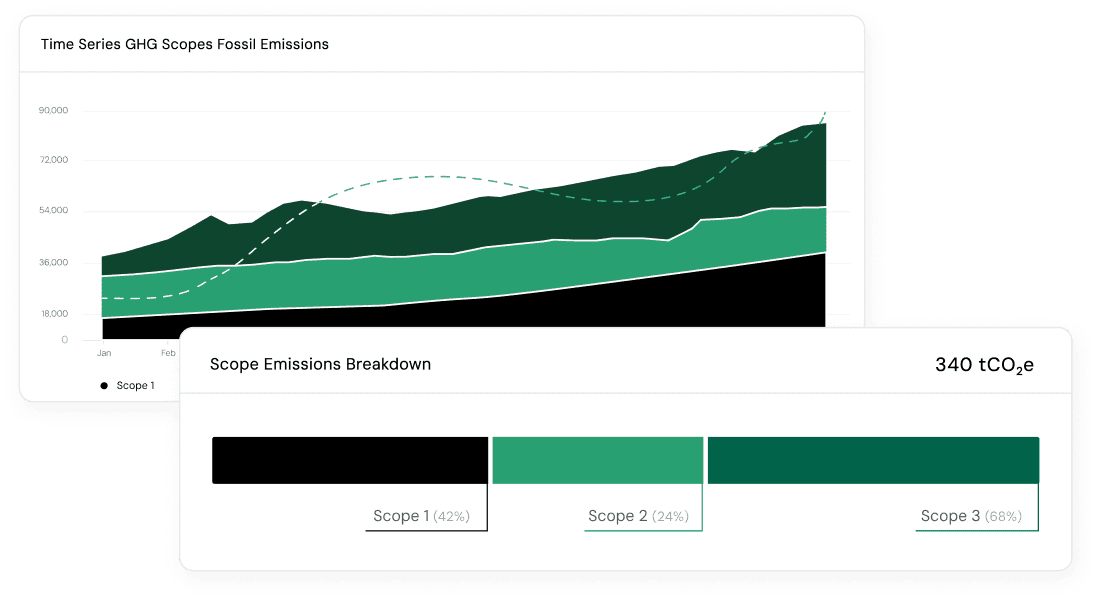Click the 36,000 y-axis label
1099x602 pixels.
coord(54,263)
